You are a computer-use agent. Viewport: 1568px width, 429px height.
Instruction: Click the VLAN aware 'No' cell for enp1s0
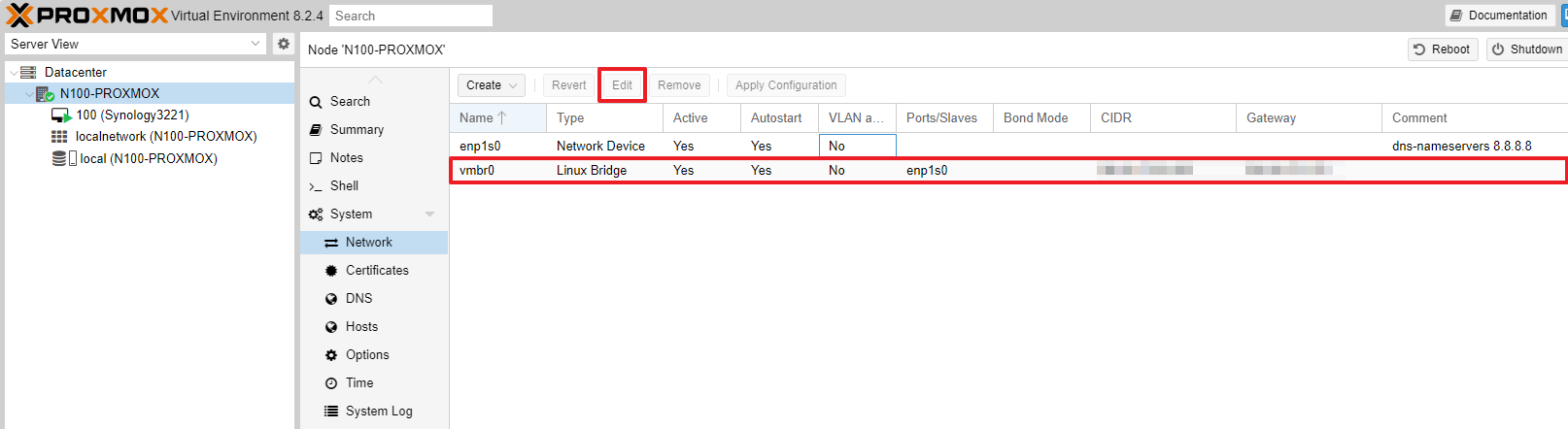coord(857,146)
